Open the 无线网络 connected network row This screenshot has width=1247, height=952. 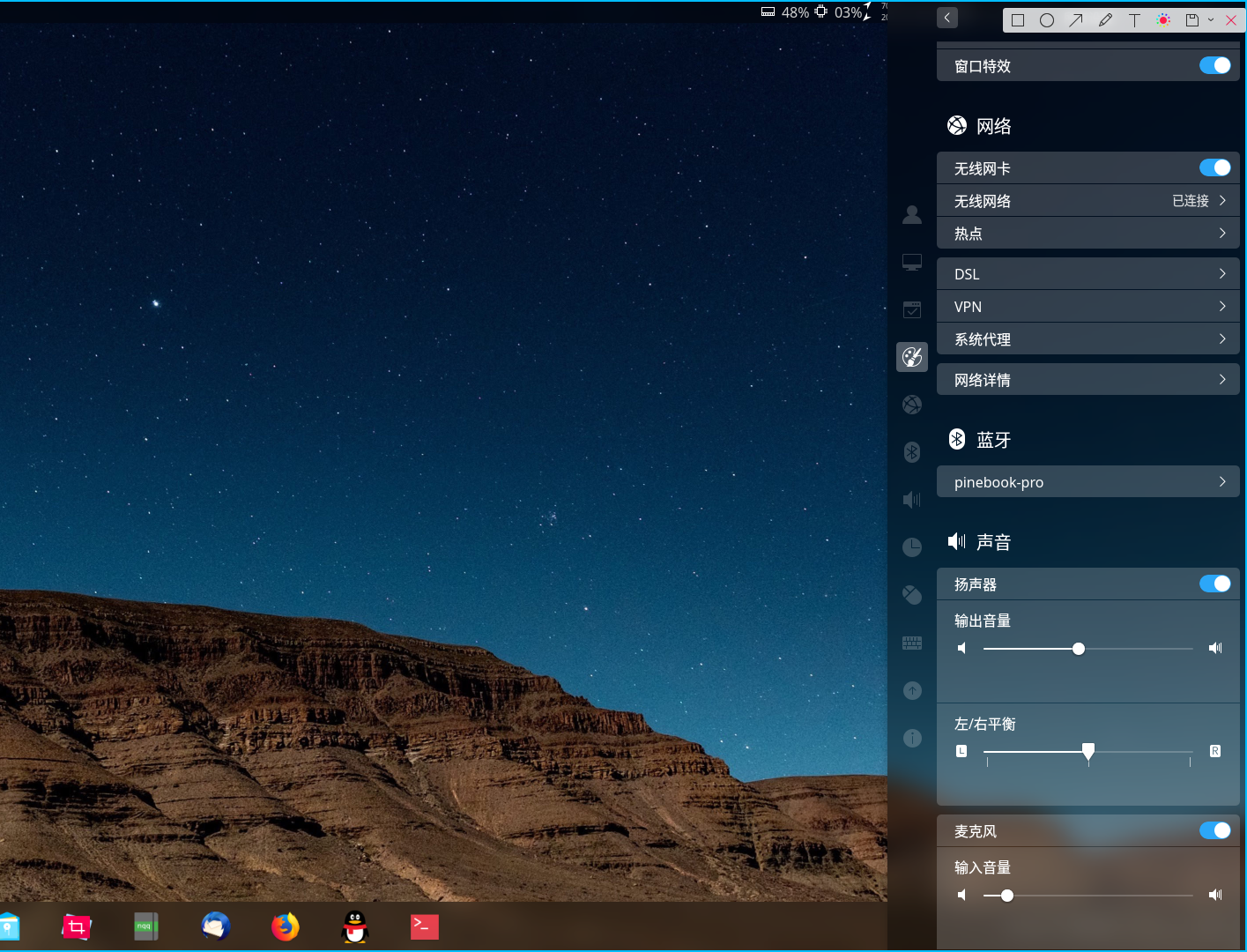(1087, 201)
